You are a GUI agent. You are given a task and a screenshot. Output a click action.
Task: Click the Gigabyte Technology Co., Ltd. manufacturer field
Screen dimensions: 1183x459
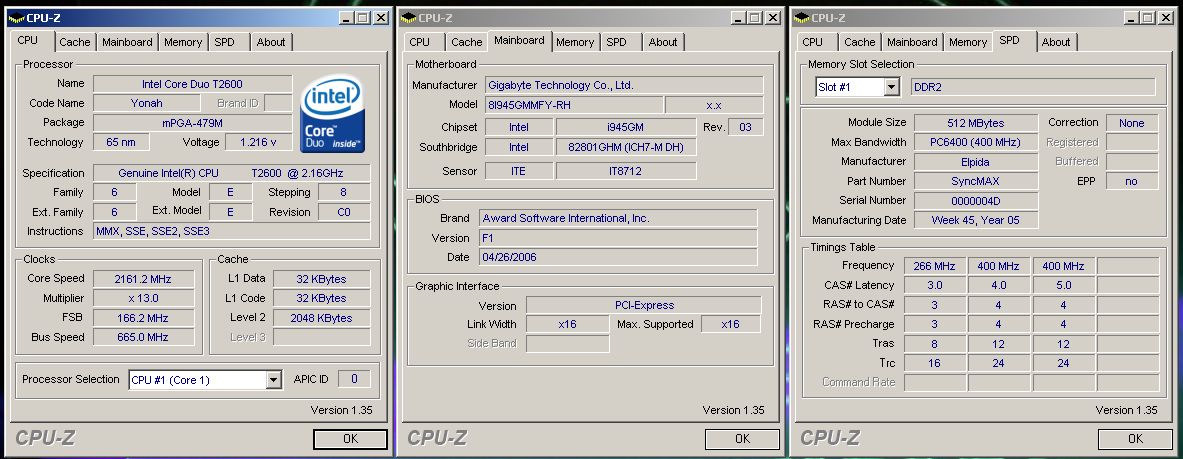623,85
